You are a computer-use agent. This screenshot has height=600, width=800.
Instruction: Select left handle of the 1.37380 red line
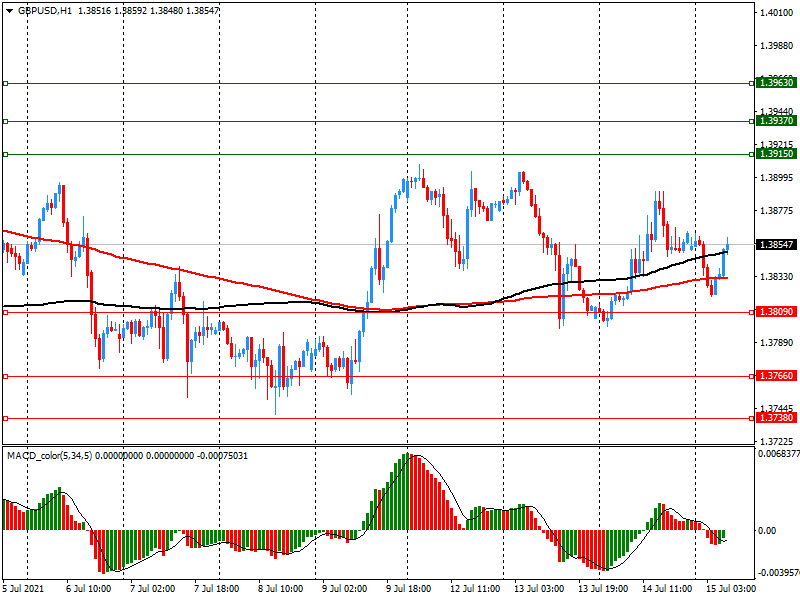pyautogui.click(x=6, y=418)
